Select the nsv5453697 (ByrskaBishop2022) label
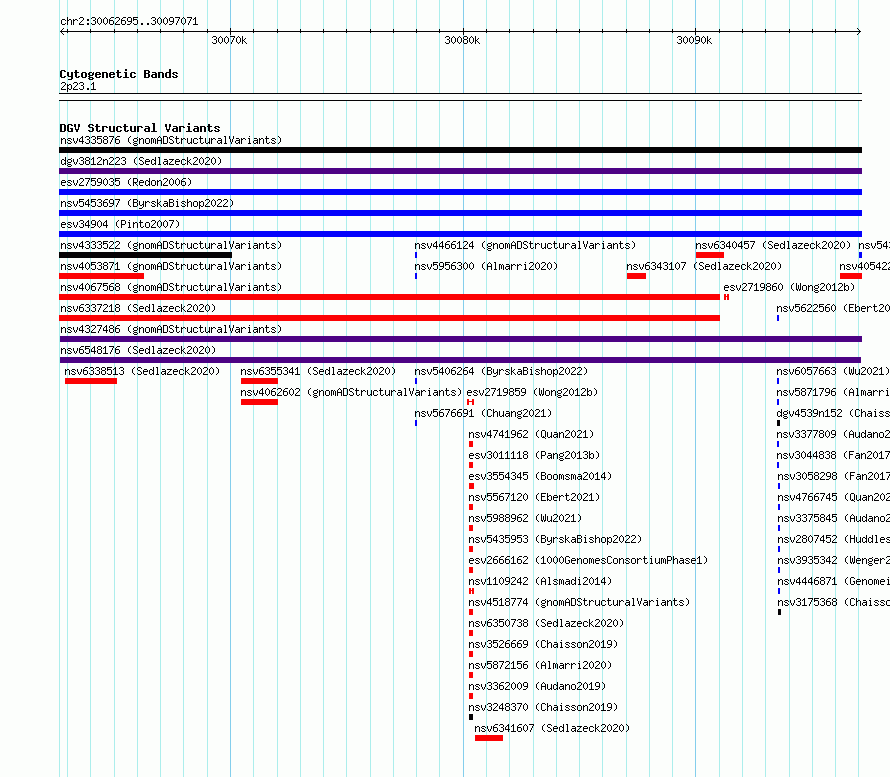The height and width of the screenshot is (777, 890). point(147,203)
